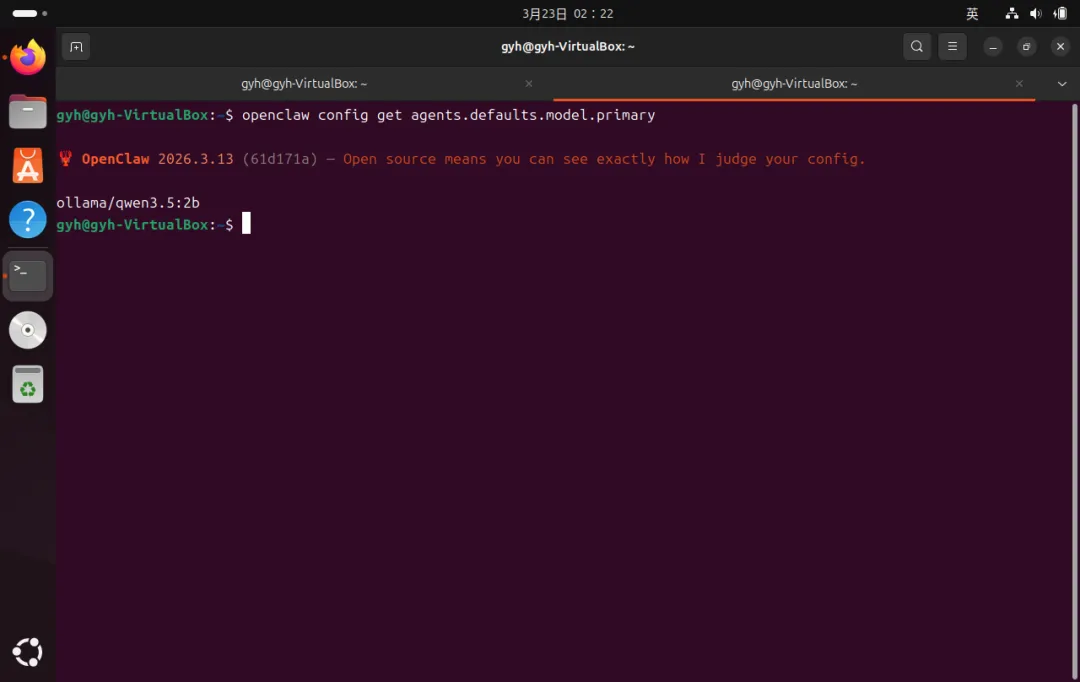Open the battery power indicator

(1060, 13)
